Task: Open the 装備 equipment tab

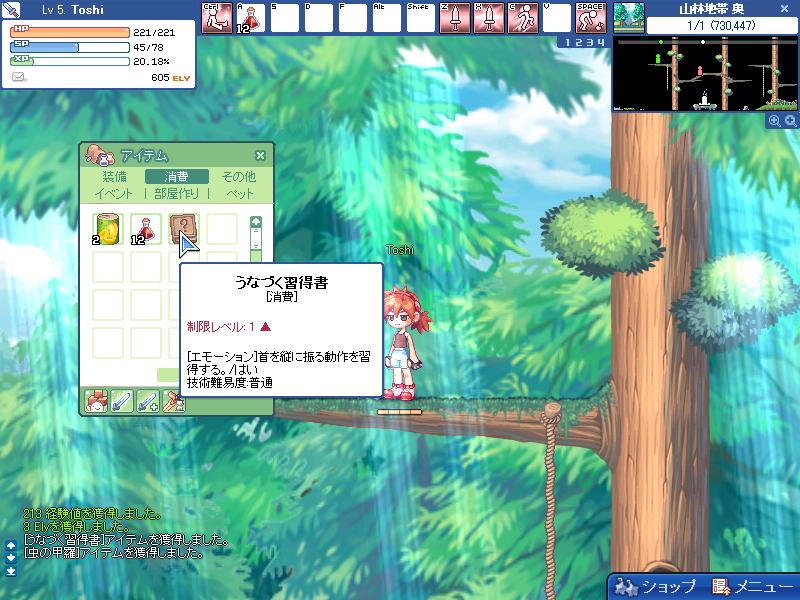Action: (114, 177)
